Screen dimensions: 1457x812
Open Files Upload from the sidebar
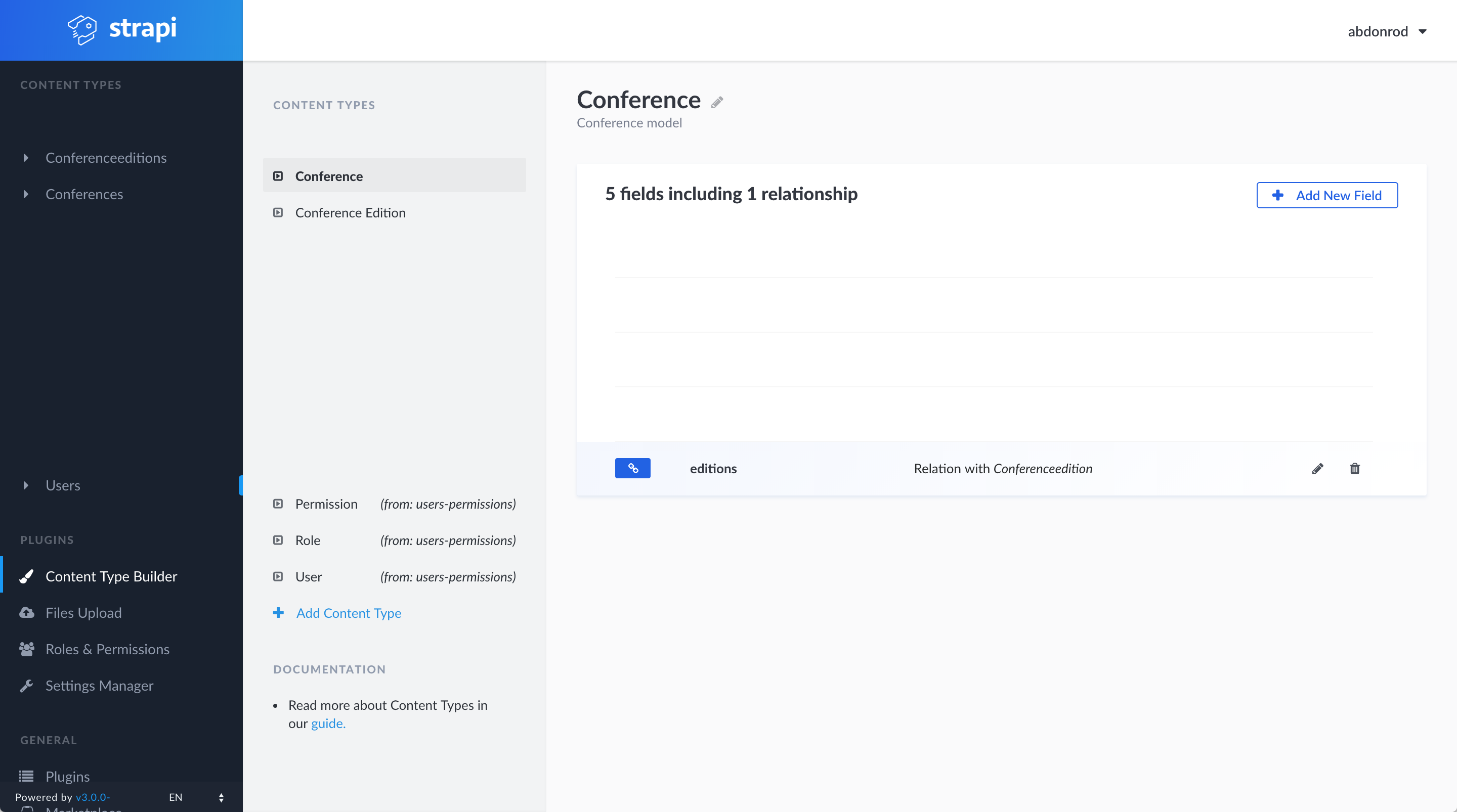click(x=83, y=612)
